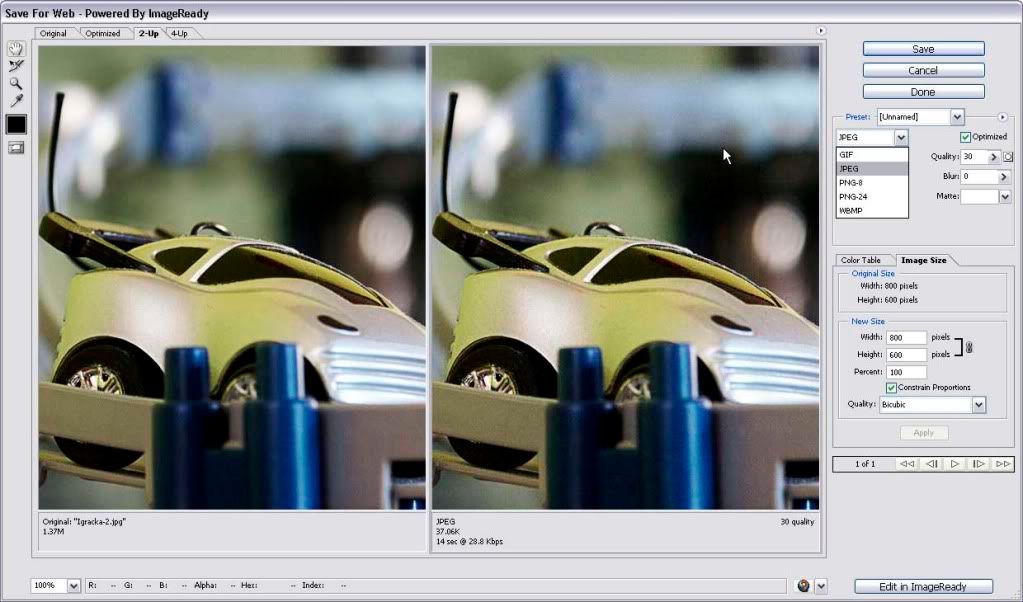
Task: Click the quality mask channel icon
Action: (1008, 157)
